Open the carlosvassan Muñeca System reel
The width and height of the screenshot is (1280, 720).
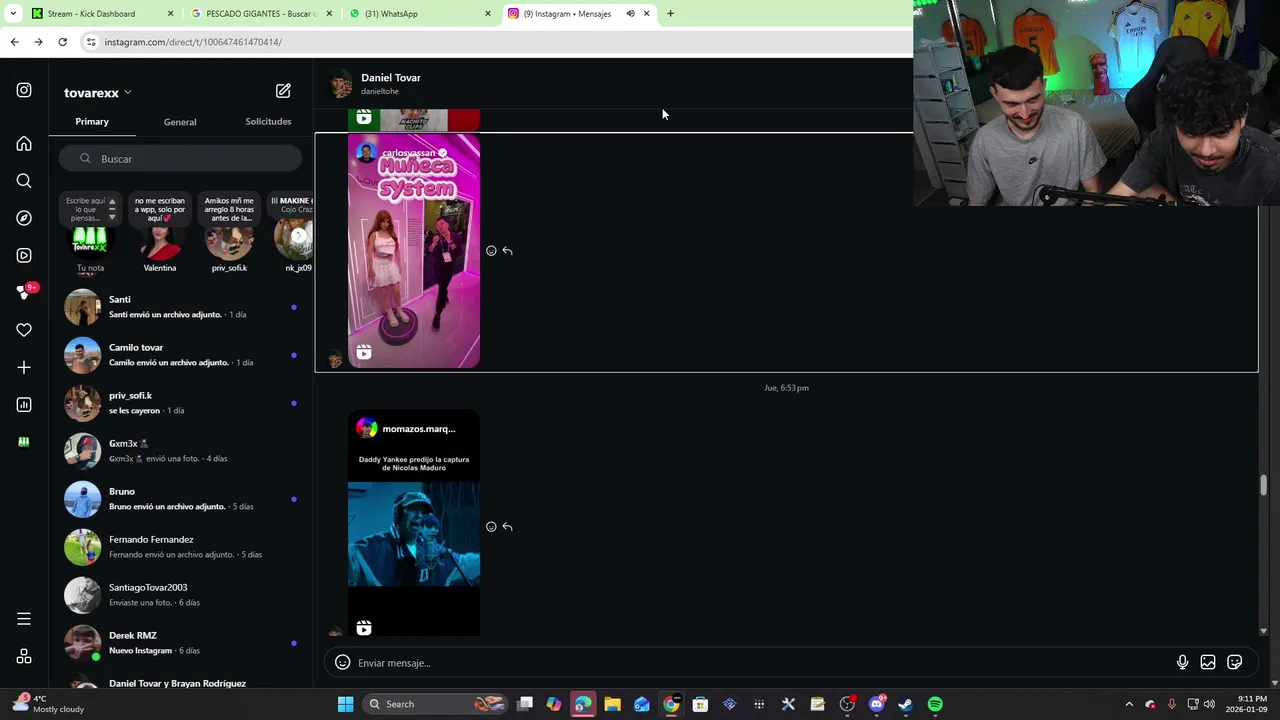pyautogui.click(x=414, y=251)
